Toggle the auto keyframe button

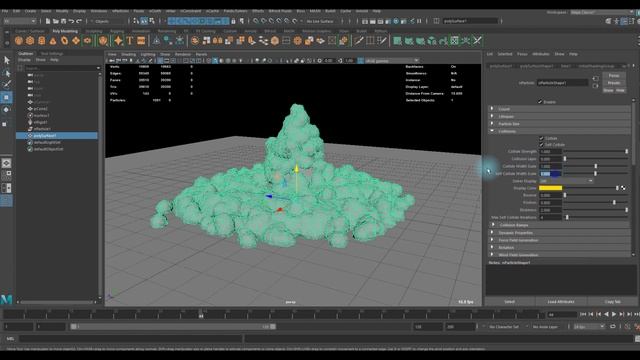628,327
